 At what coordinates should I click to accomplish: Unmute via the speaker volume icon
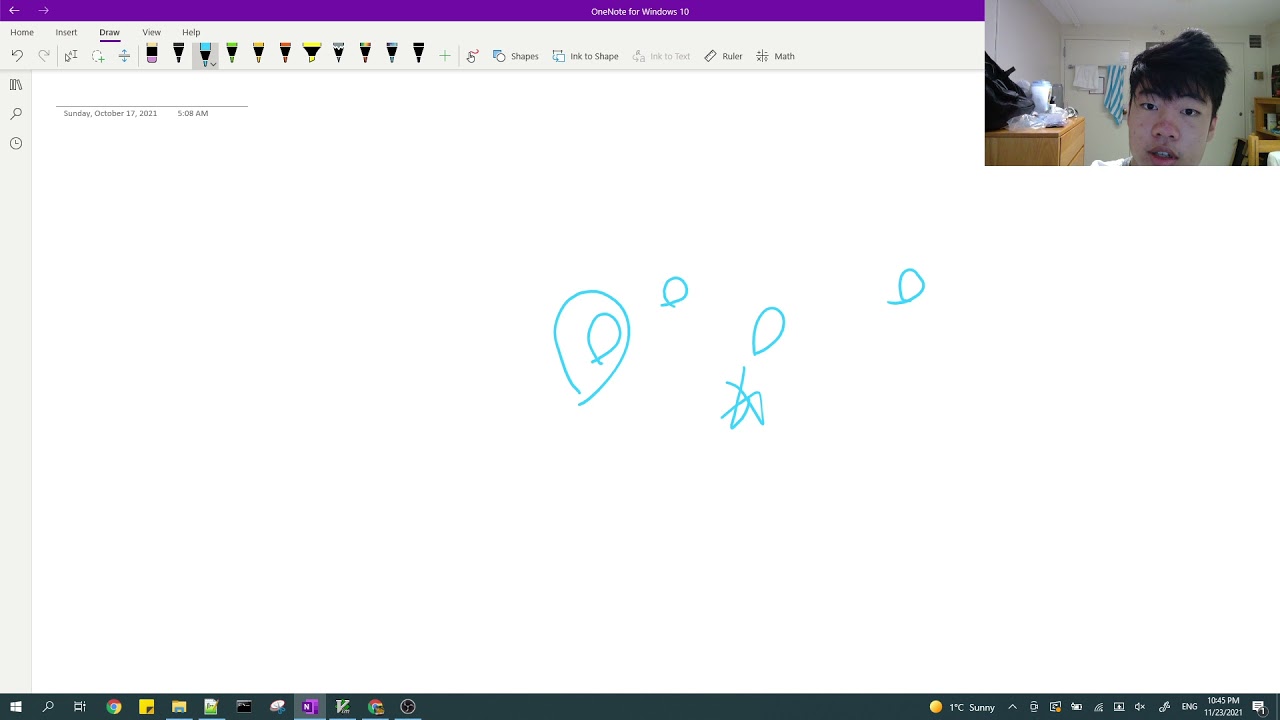point(1140,707)
